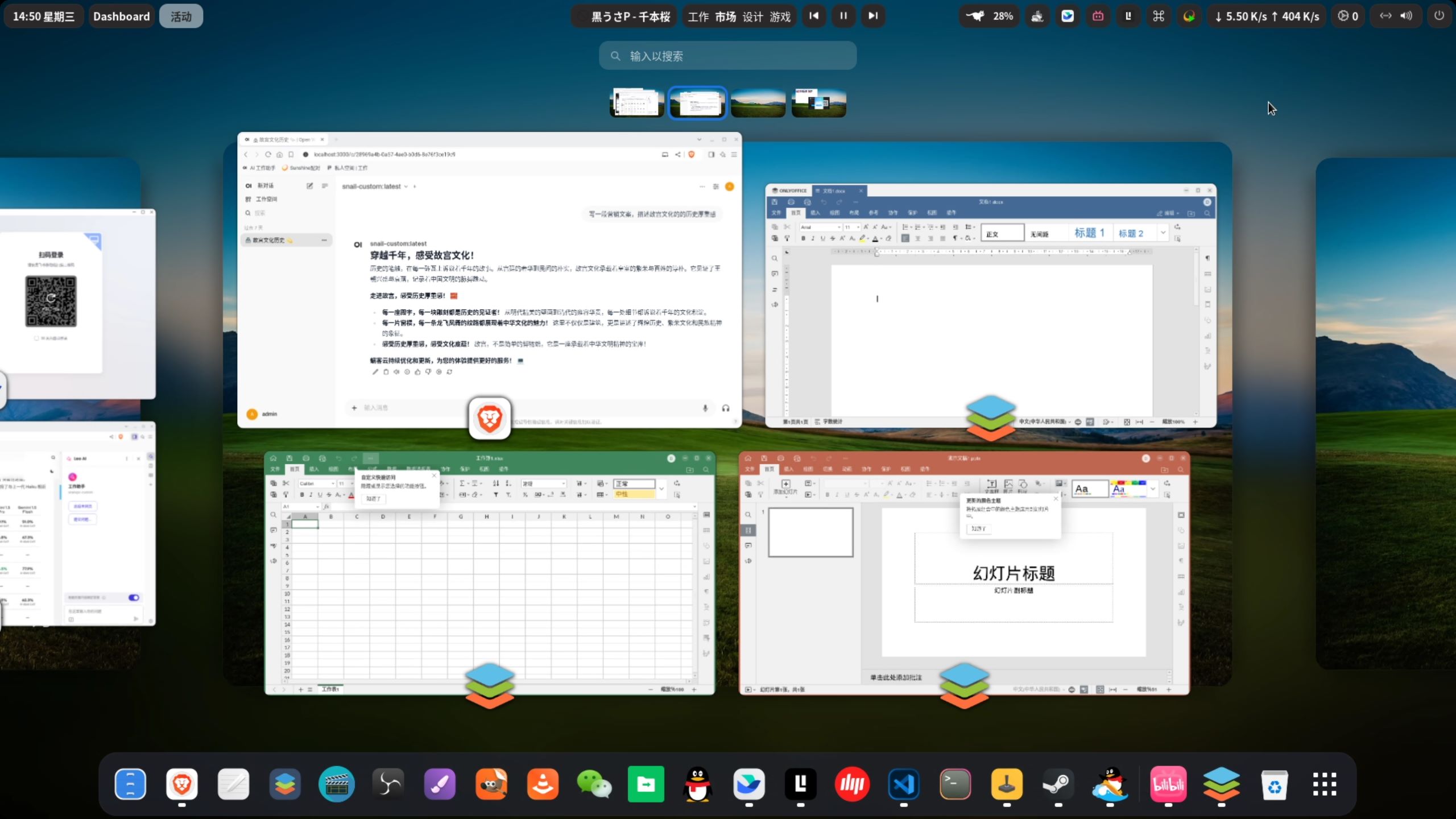The image size is (1456, 819).
Task: Open the black-scarf QQ penguin dock icon
Action: tap(697, 784)
